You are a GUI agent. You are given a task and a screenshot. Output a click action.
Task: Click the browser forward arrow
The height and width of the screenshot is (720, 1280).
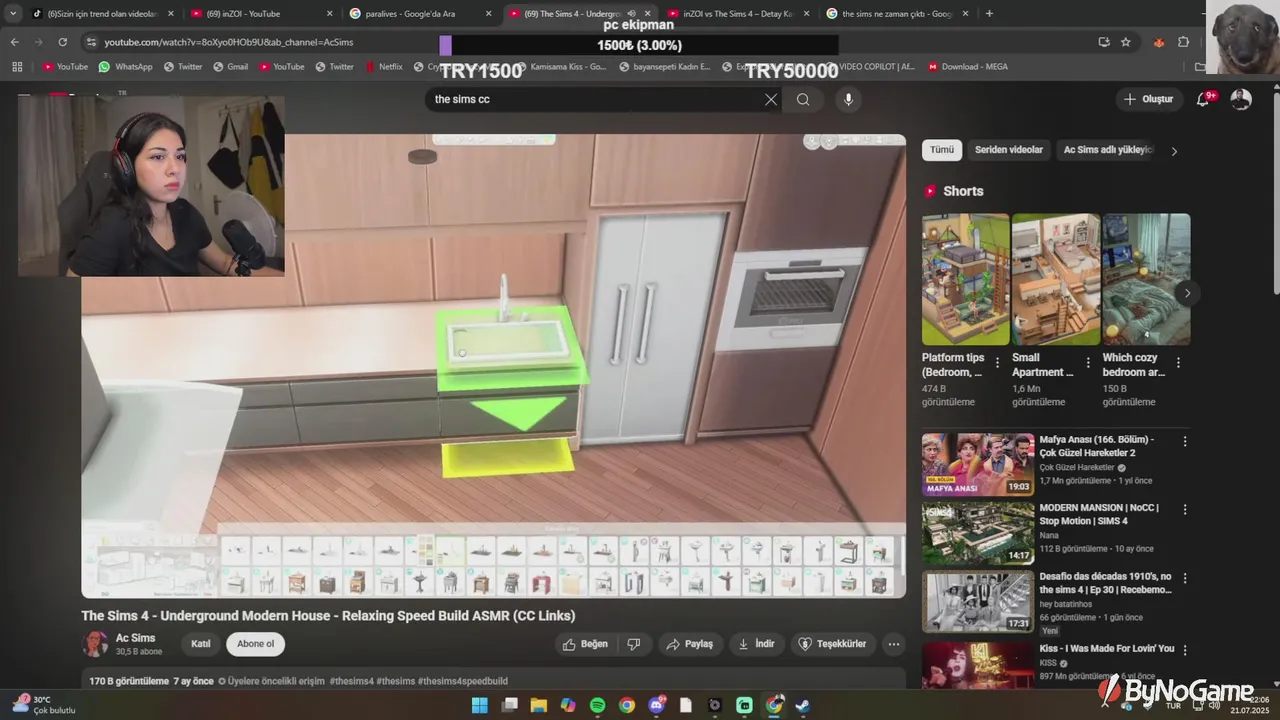[x=38, y=42]
